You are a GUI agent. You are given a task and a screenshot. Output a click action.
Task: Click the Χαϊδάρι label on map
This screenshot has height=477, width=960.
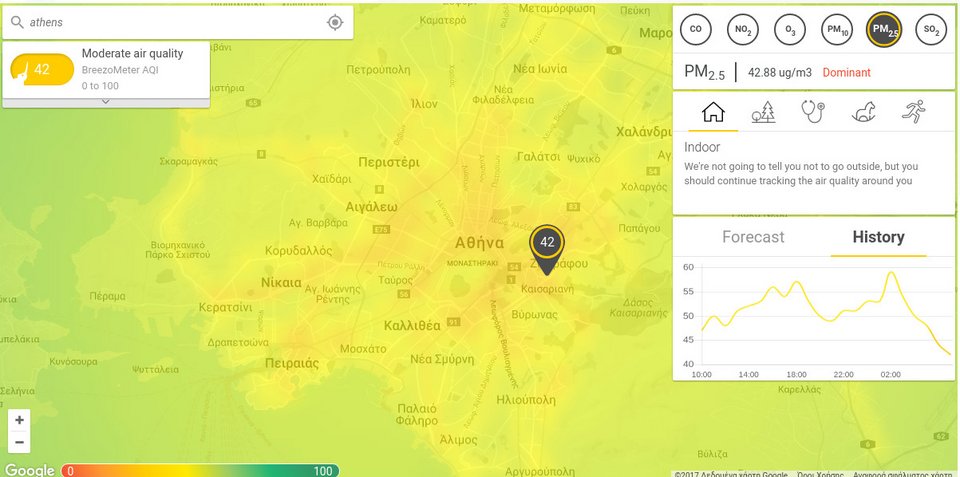tap(332, 179)
